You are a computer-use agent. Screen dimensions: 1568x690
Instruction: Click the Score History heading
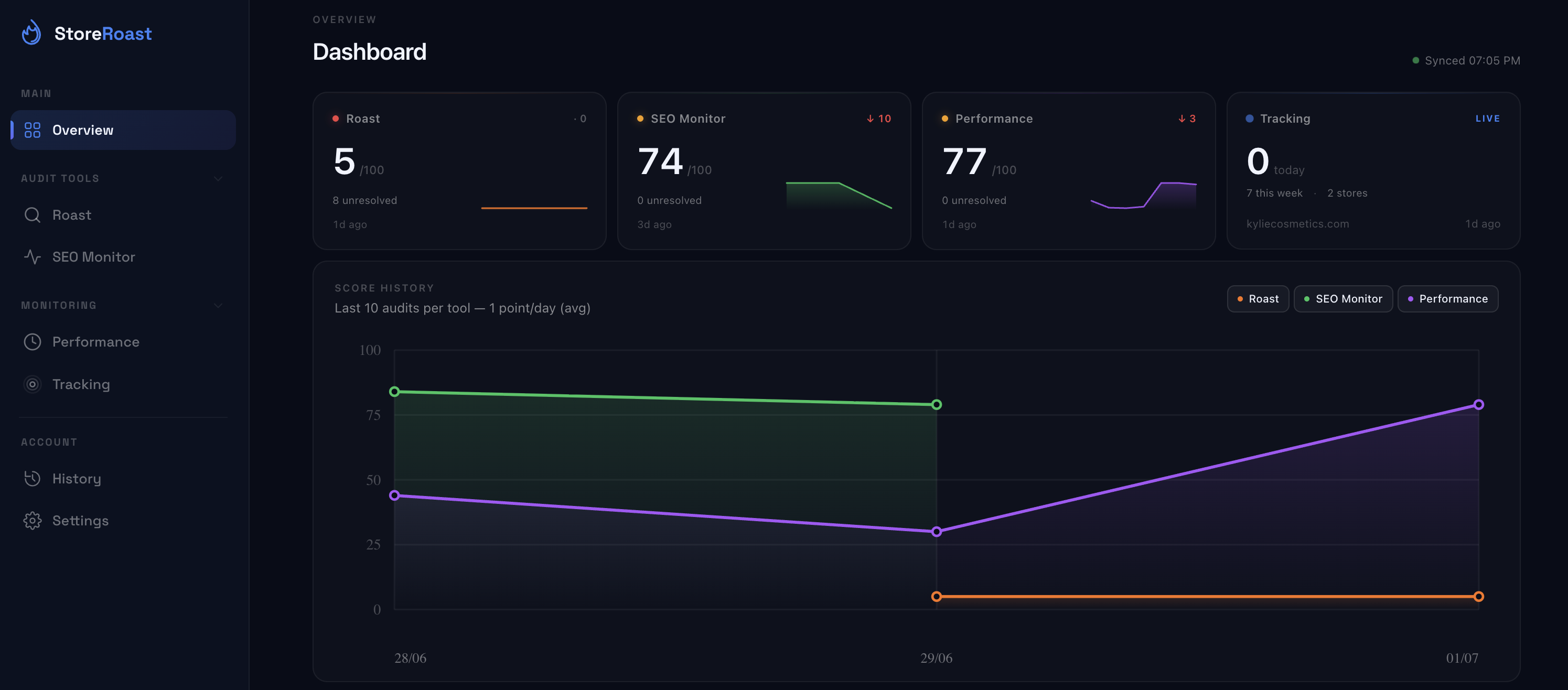tap(384, 288)
